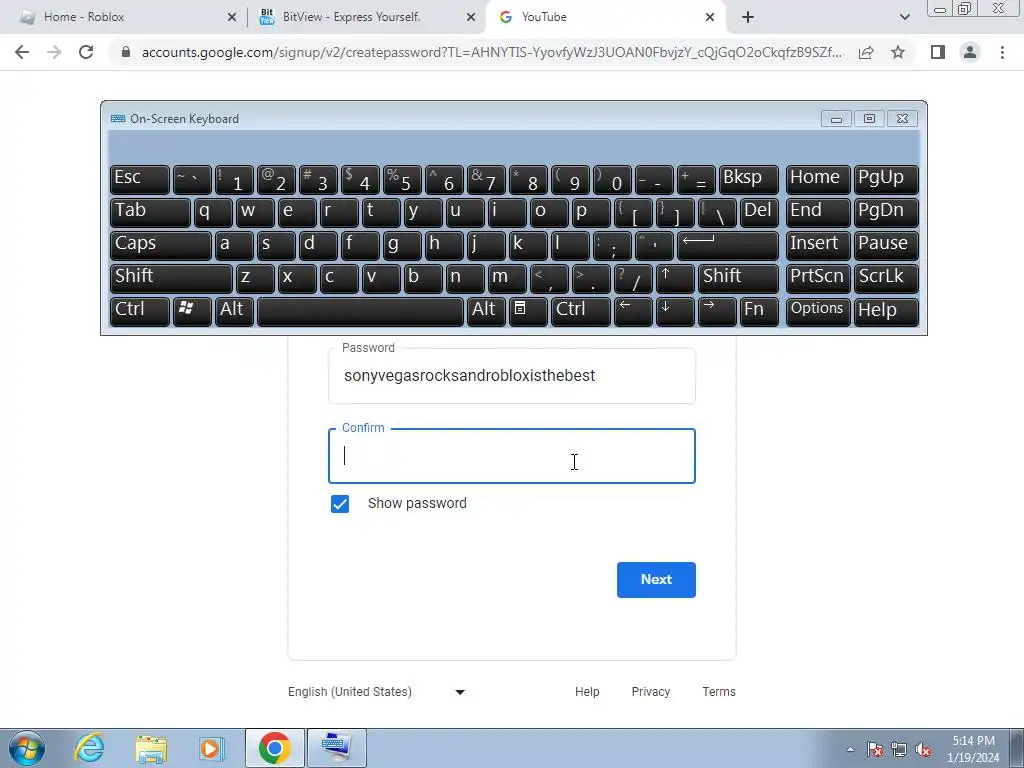Bookmark this page with the star icon
Viewport: 1024px width, 768px height.
coord(898,52)
